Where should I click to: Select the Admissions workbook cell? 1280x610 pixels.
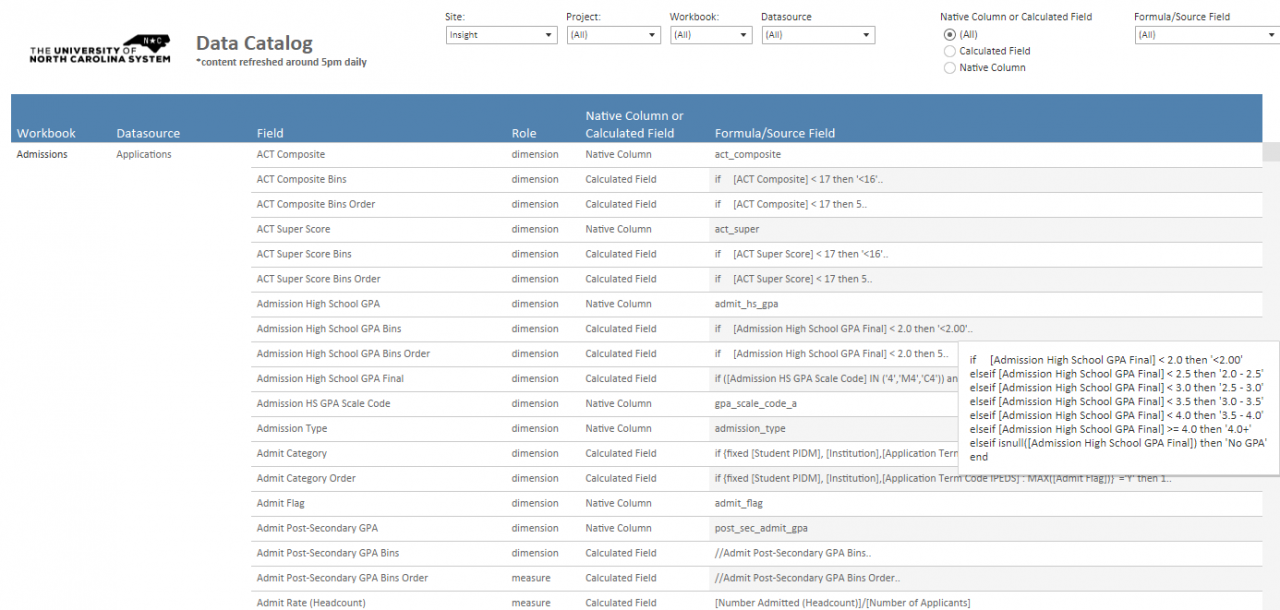41,154
